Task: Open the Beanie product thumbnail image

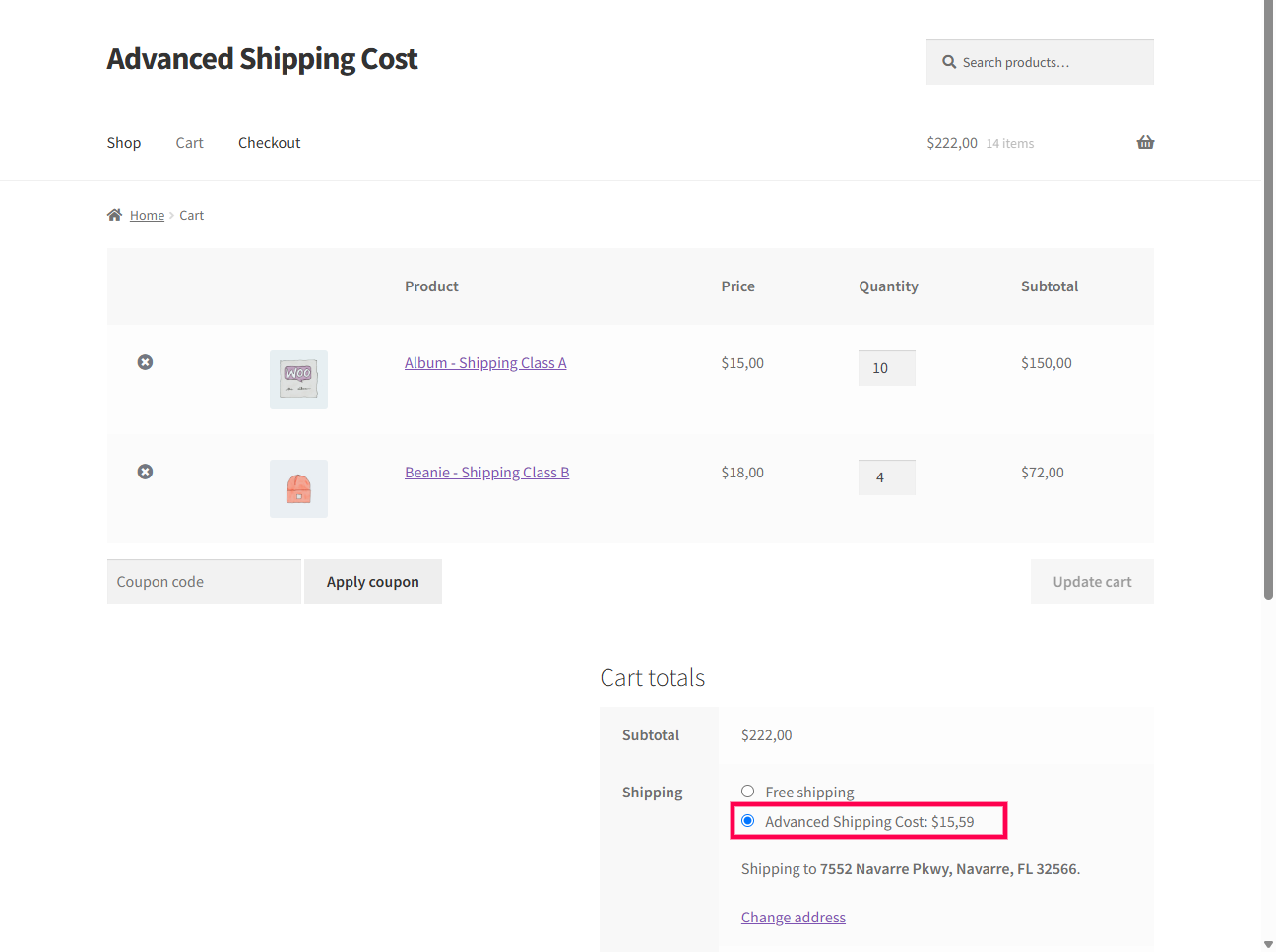Action: point(298,488)
